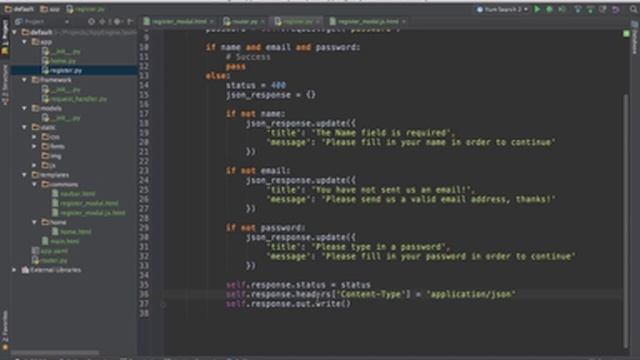Image resolution: width=640 pixels, height=360 pixels.
Task: Collapse the templates folder
Action: point(24,175)
